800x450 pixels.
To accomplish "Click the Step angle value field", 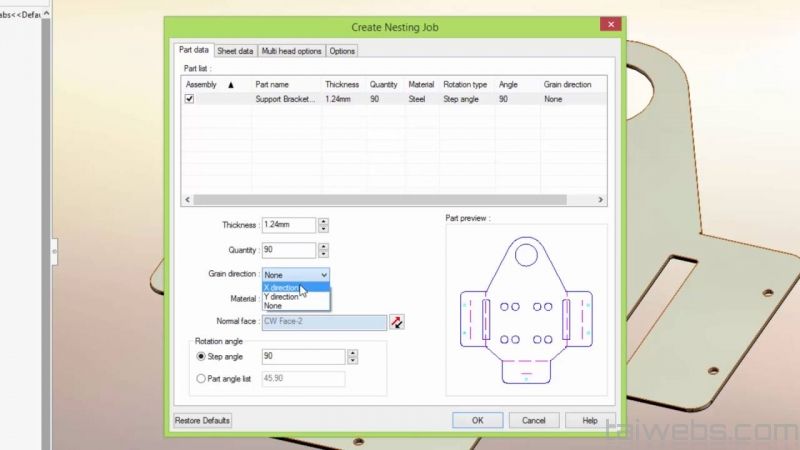I will [303, 356].
